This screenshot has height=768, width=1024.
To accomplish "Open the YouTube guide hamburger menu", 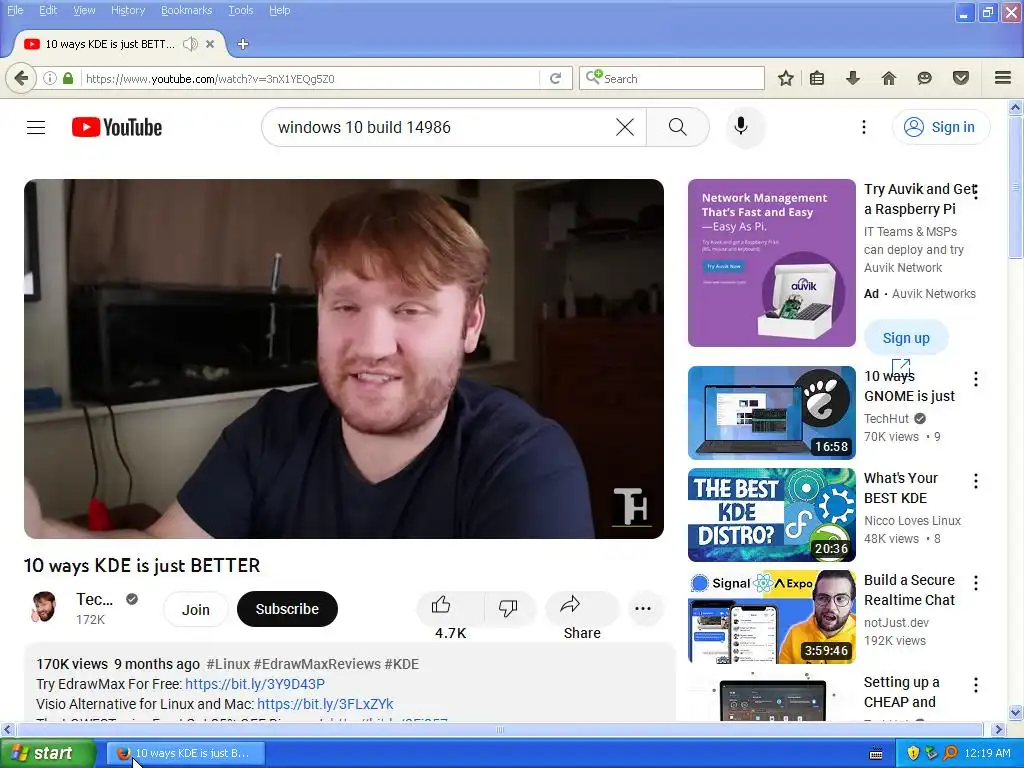I will [x=36, y=127].
